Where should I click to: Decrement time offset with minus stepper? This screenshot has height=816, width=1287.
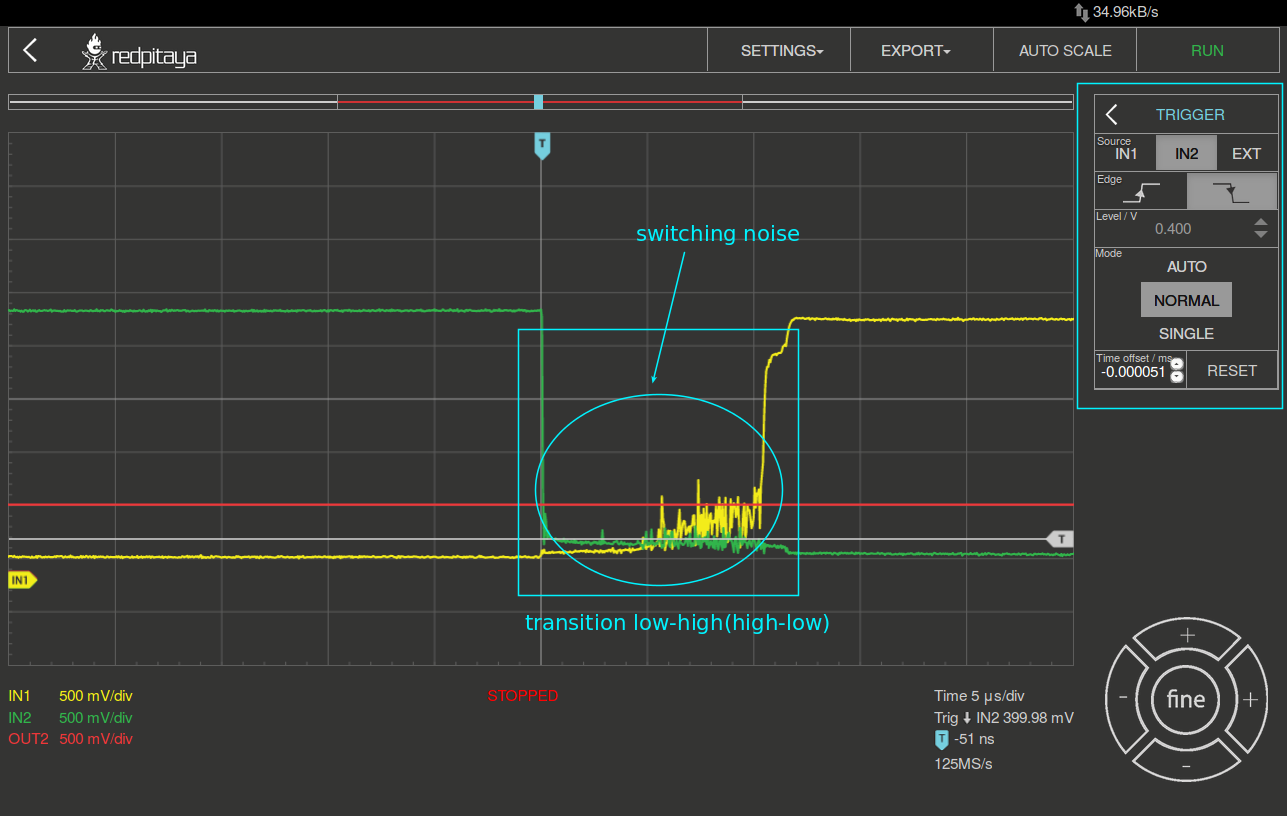tap(1177, 377)
